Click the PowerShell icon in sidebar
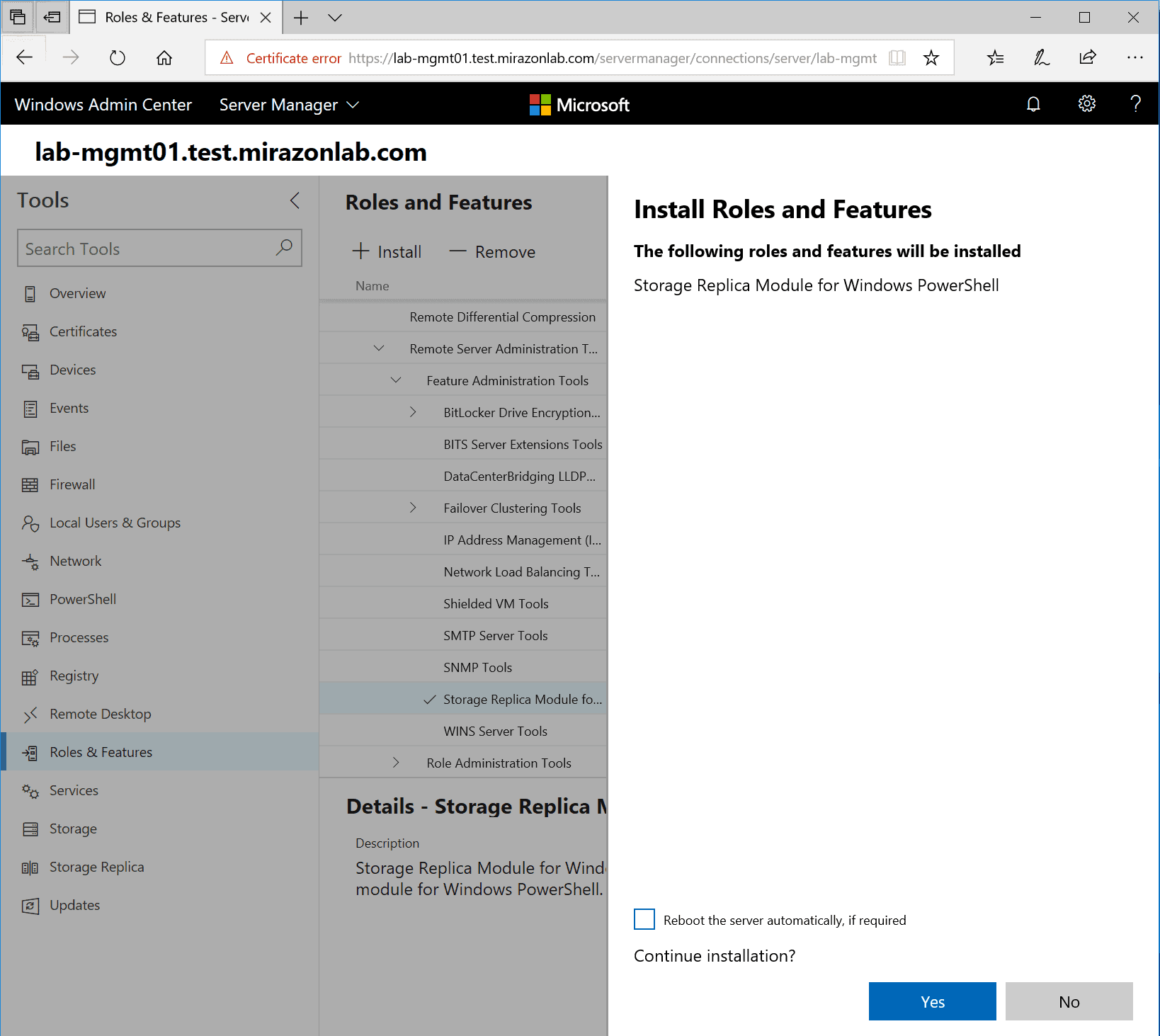 30,600
